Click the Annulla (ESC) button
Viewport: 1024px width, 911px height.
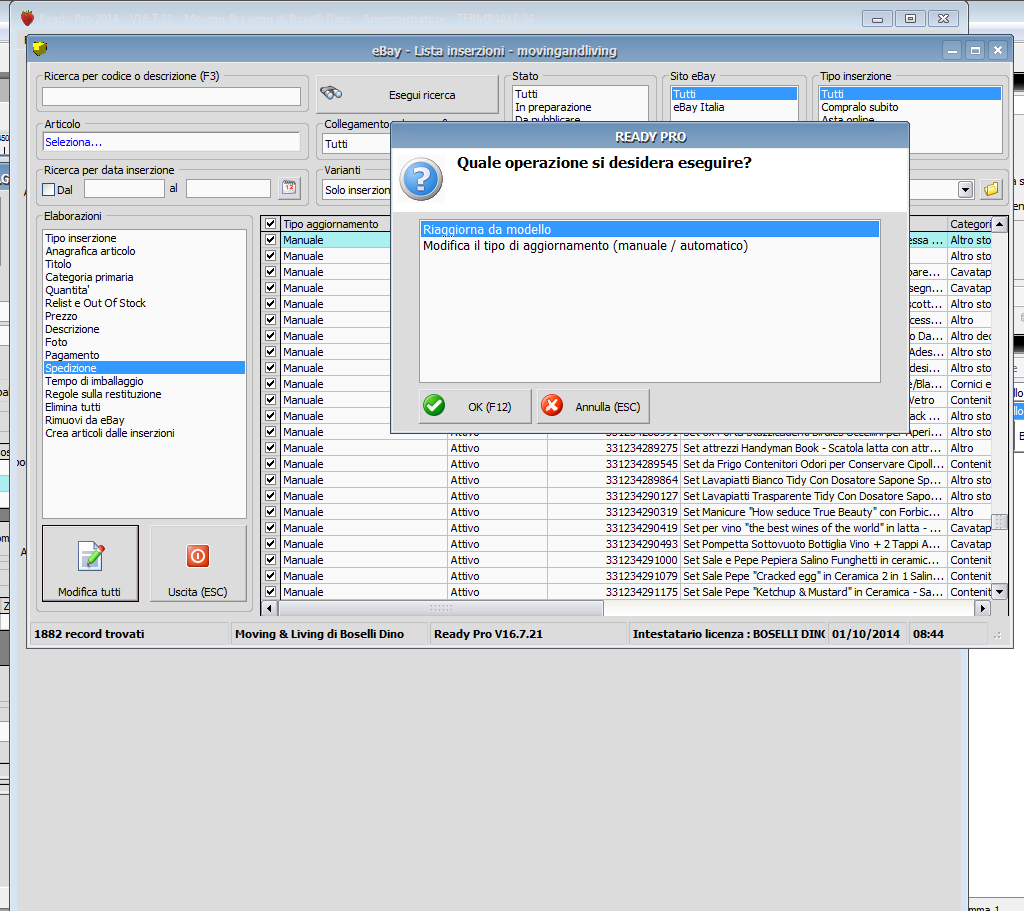tap(593, 406)
